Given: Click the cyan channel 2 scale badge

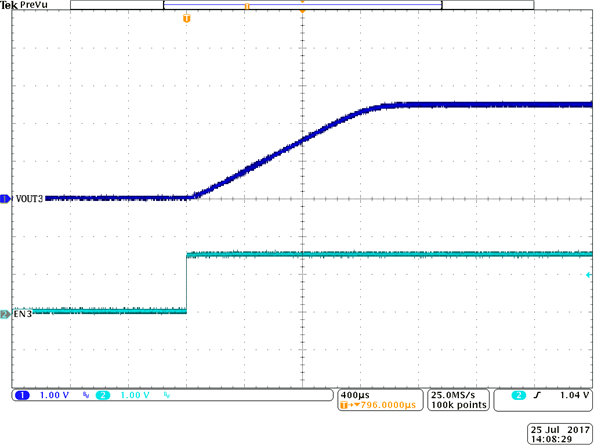Looking at the screenshot, I should [103, 395].
